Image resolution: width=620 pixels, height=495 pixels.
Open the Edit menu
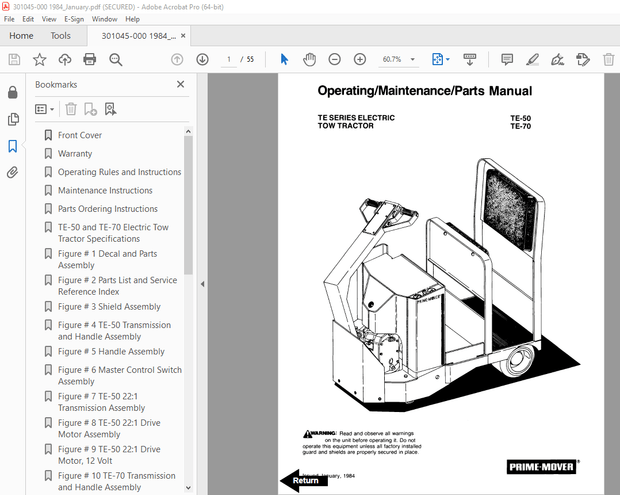[28, 19]
